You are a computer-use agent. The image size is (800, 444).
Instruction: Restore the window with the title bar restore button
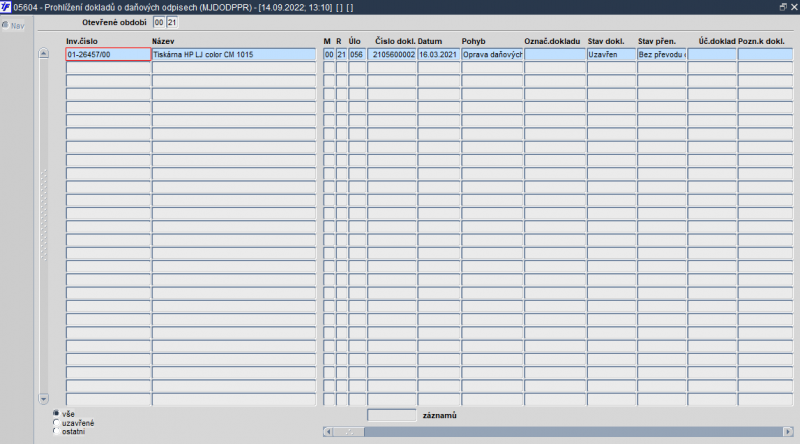point(783,7)
